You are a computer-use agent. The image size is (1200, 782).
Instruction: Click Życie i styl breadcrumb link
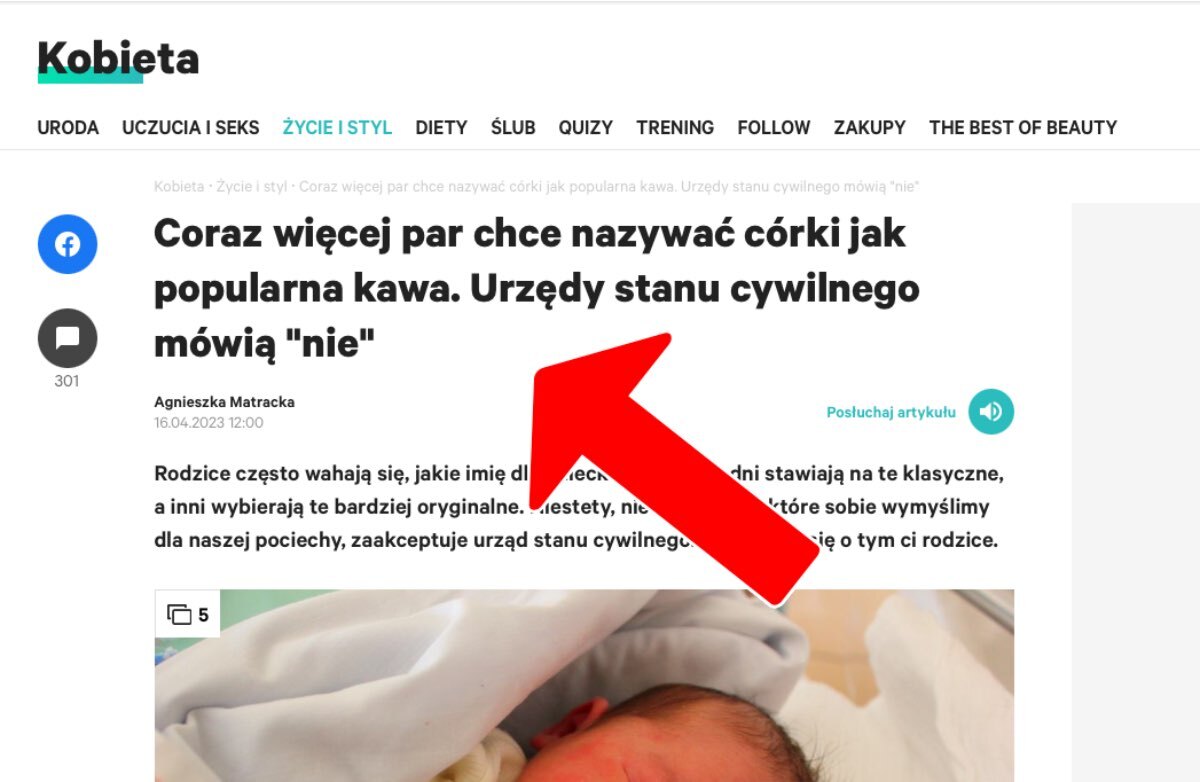coord(252,187)
